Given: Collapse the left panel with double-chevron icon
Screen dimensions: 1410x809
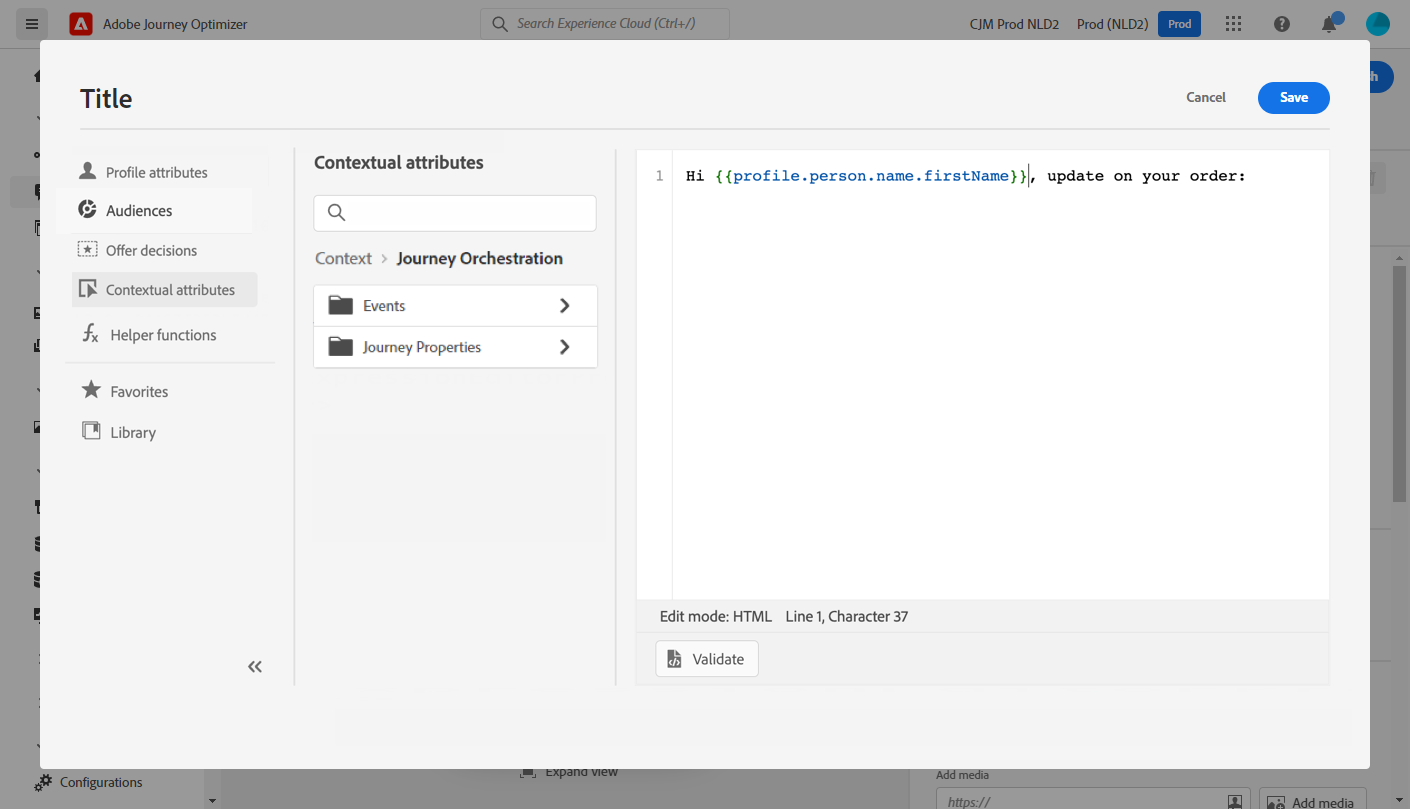Looking at the screenshot, I should (x=255, y=667).
